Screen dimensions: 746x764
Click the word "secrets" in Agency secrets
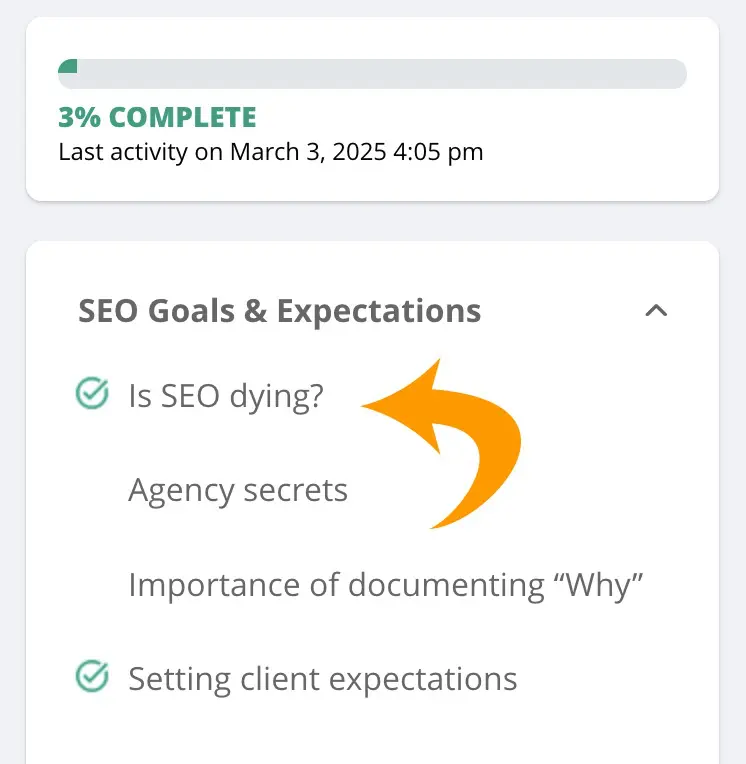click(x=295, y=490)
